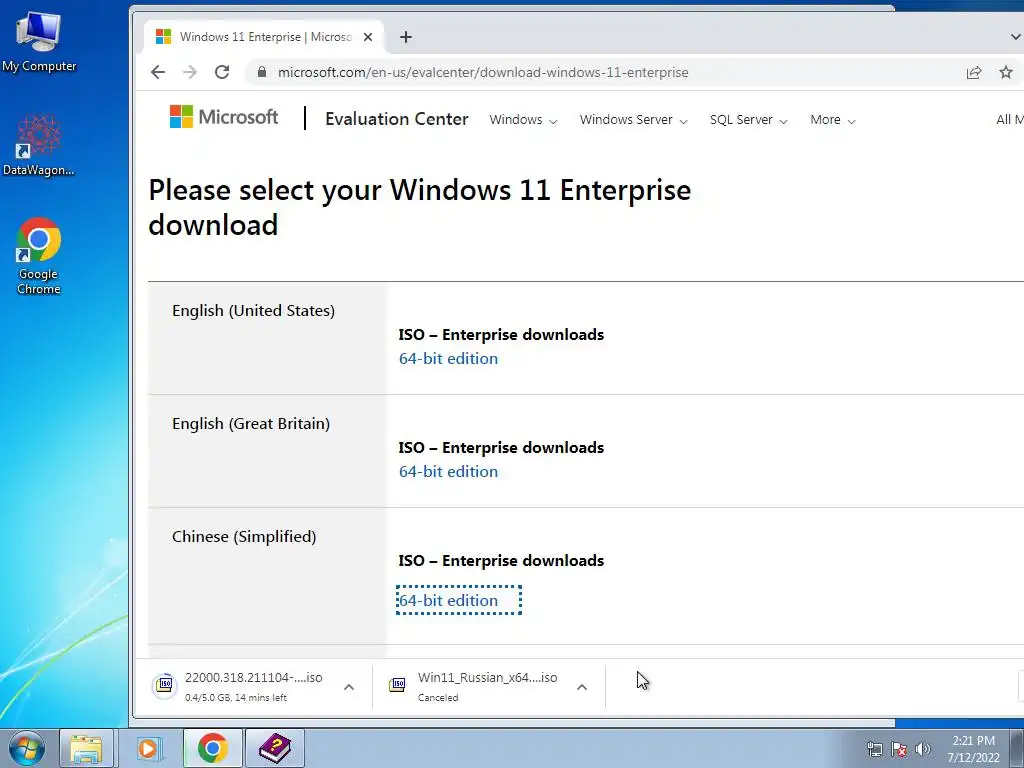Expand options for the 22000.318 ISO download

coord(349,687)
